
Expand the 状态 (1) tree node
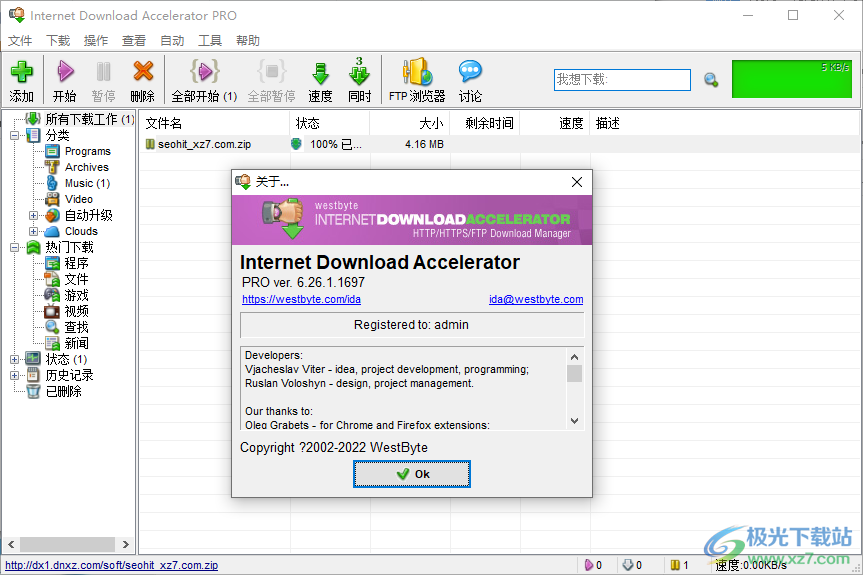(x=15, y=359)
